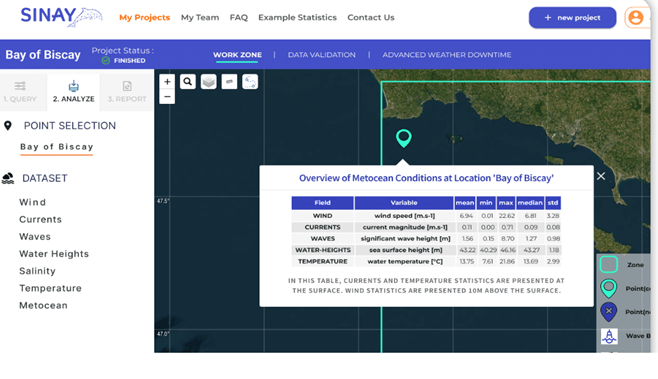Click the Bay of Biscay project title
658x379 pixels.
pyautogui.click(x=43, y=55)
